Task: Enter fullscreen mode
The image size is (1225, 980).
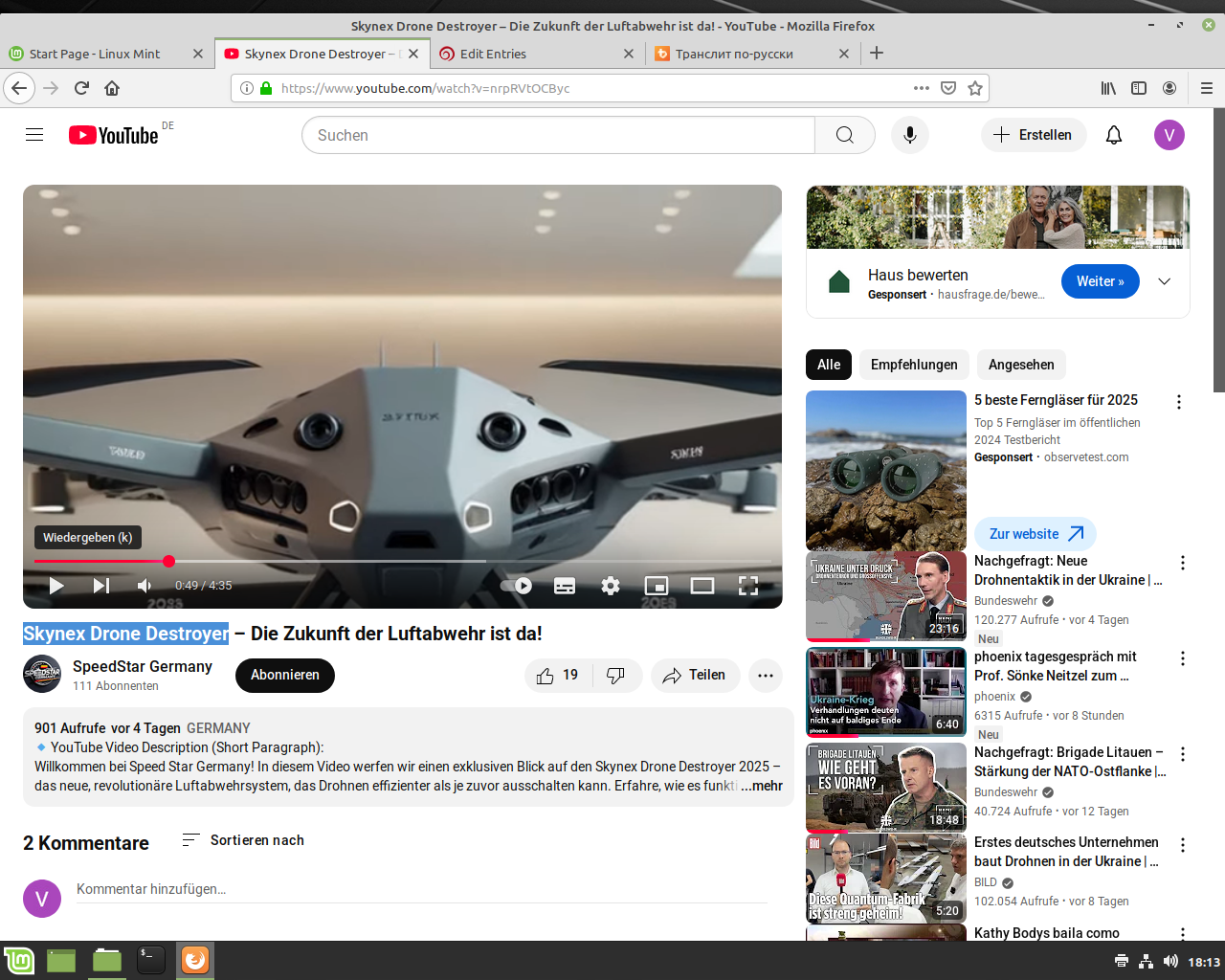Action: point(748,586)
